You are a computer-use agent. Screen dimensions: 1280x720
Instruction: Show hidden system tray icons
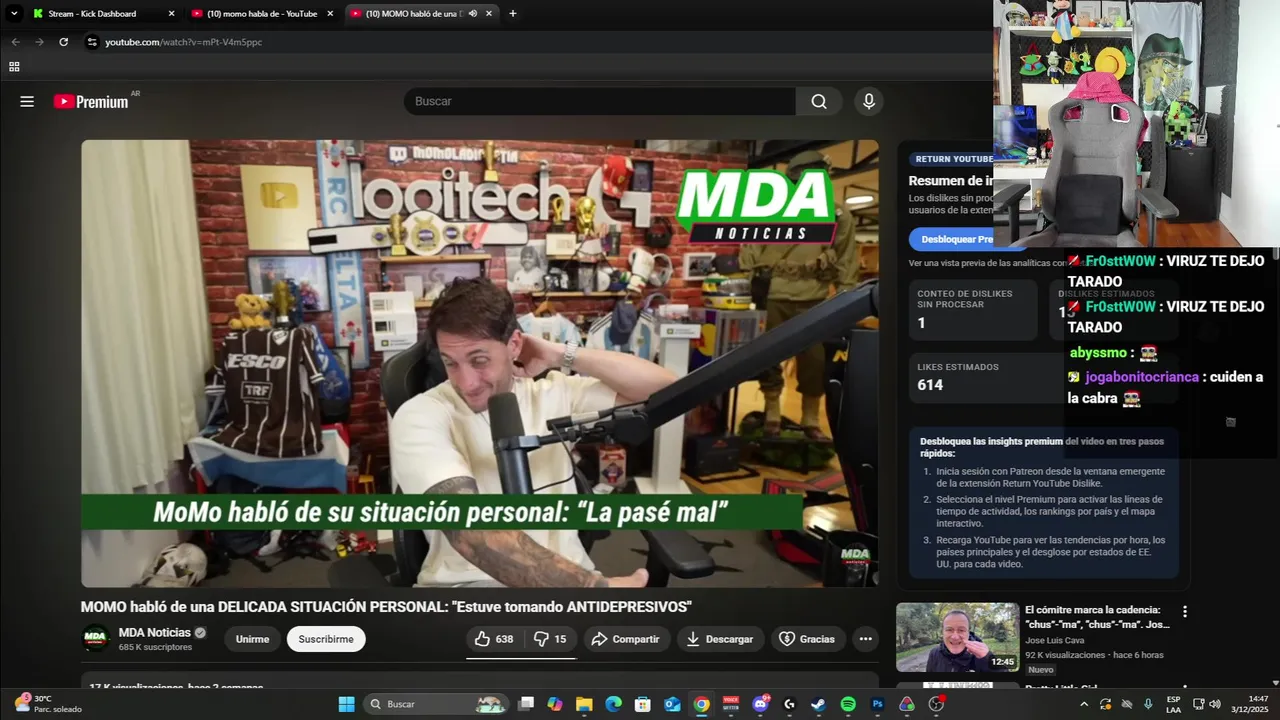point(1084,704)
